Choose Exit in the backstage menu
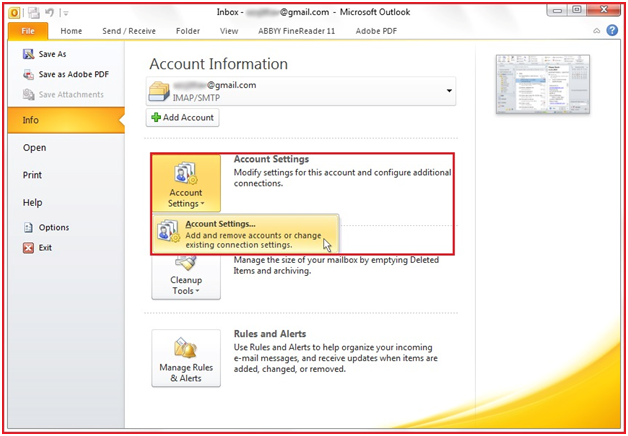The height and width of the screenshot is (436, 628). click(x=45, y=248)
